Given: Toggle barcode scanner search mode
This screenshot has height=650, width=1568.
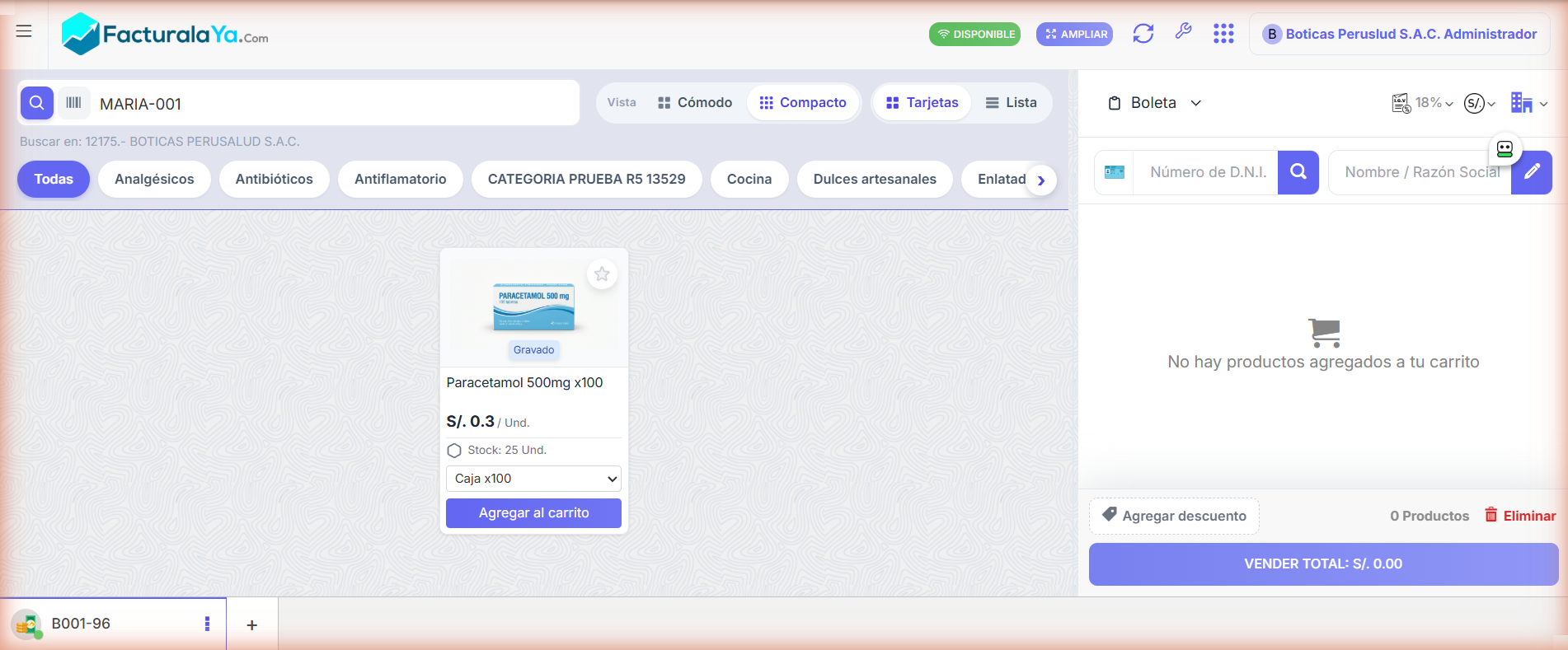Looking at the screenshot, I should click(73, 103).
